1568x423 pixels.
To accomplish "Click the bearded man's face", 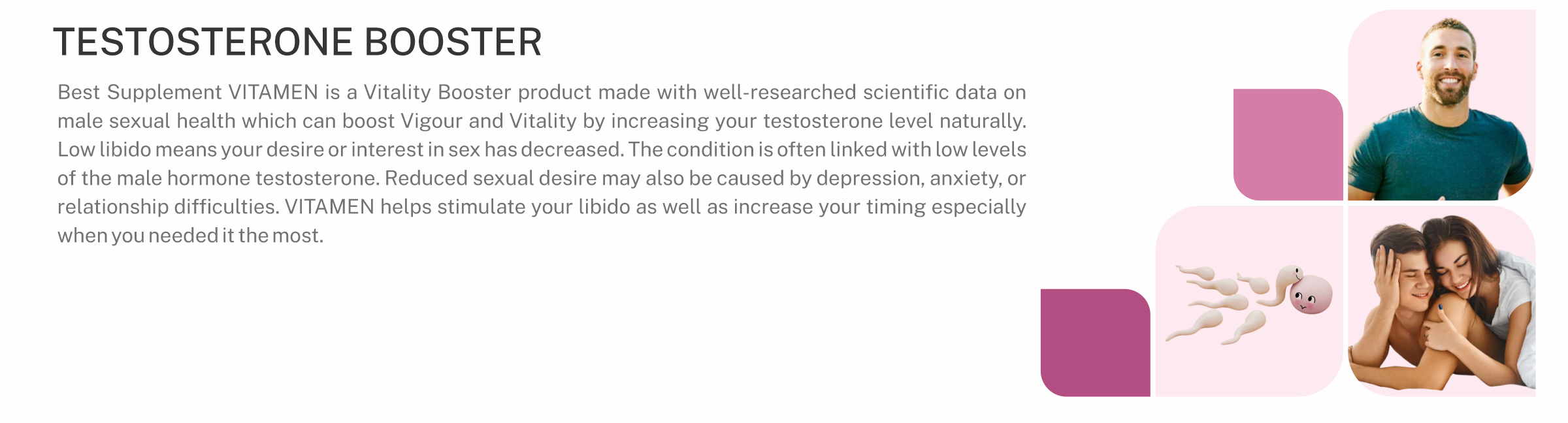I will [x=1449, y=65].
